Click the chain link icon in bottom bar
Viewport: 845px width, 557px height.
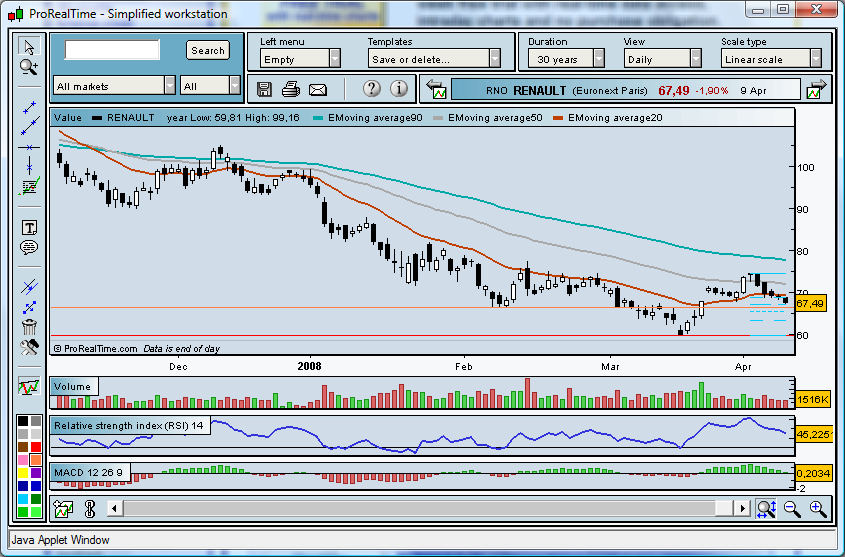90,509
